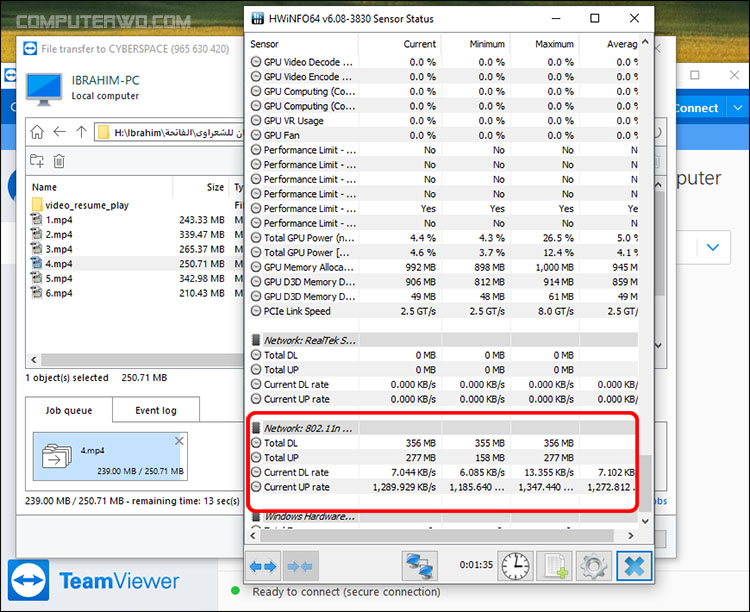
Task: Reset the HWiNFO clock timer icon
Action: (515, 566)
